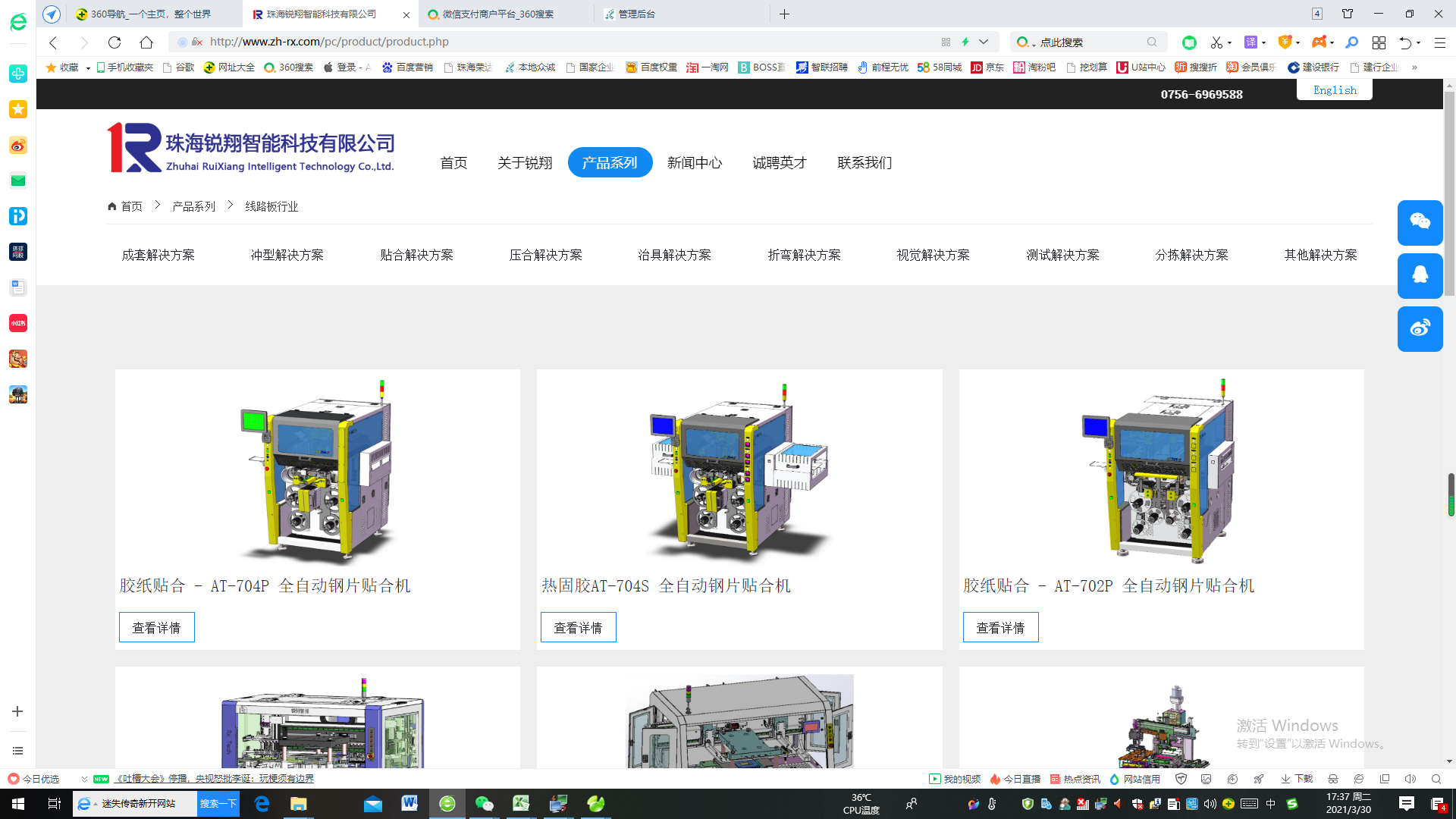
Task: Click the AT-702P machine thumbnail image
Action: 1161,470
